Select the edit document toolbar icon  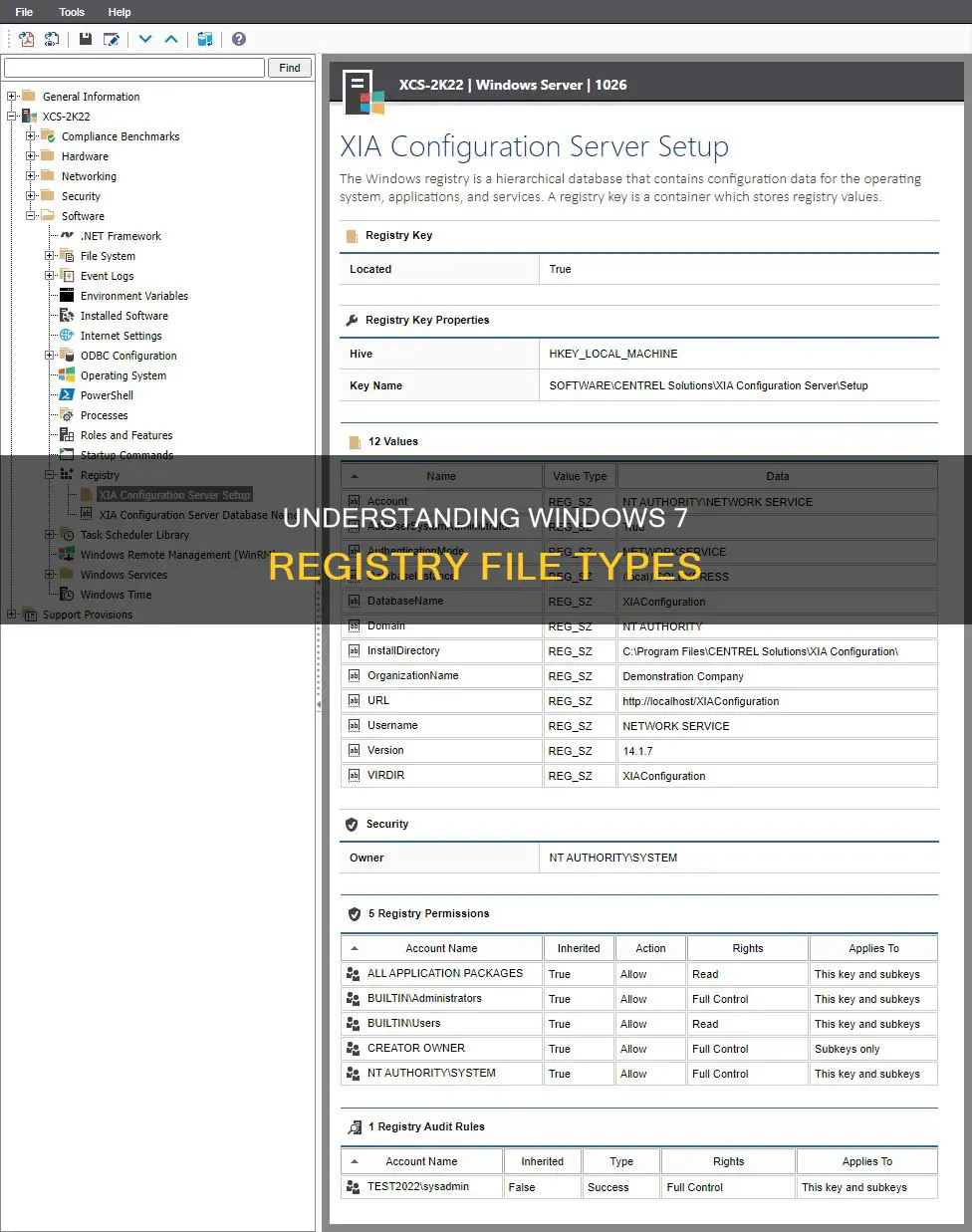tap(113, 39)
